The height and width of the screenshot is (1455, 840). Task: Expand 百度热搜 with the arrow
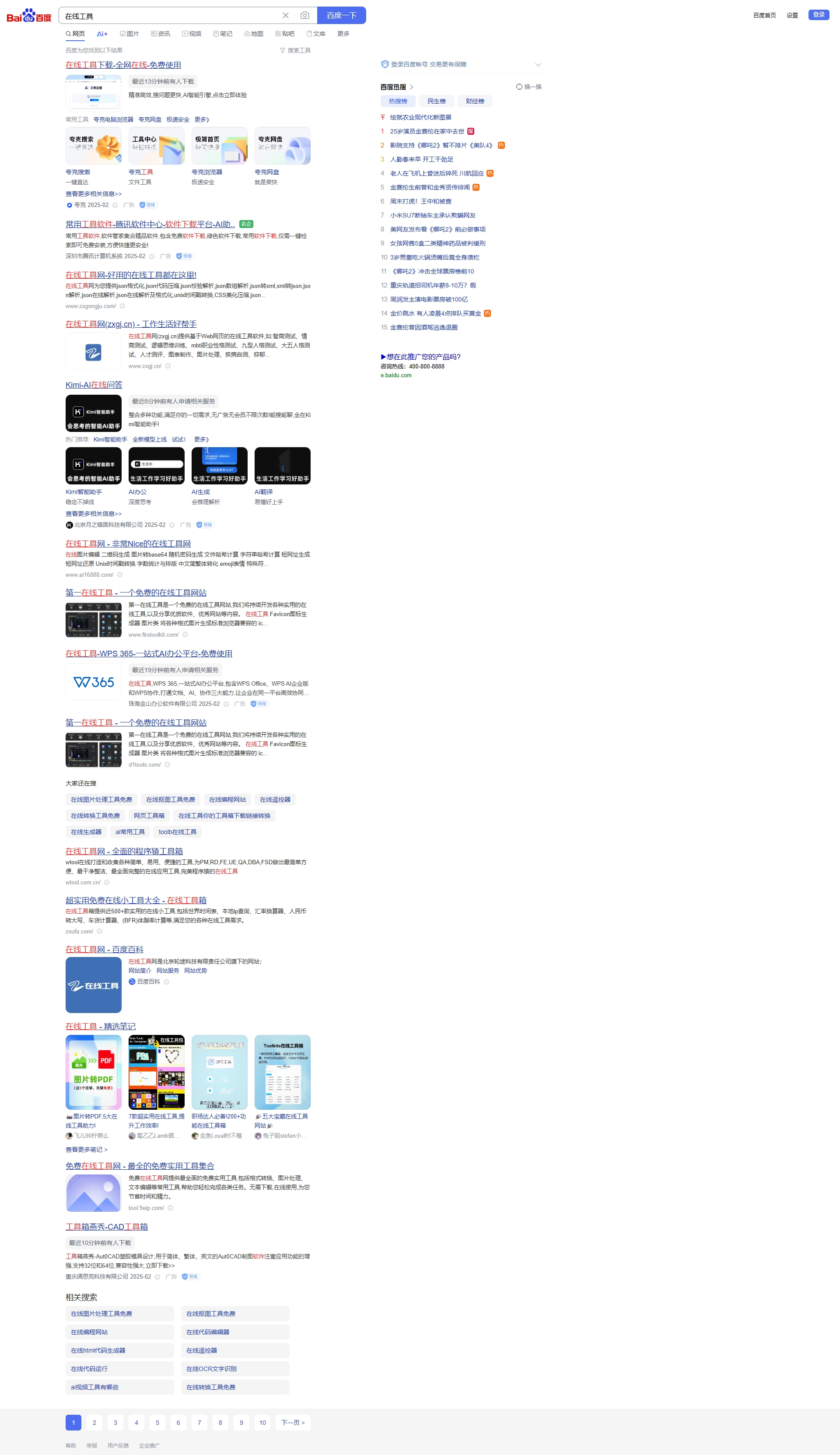click(x=411, y=87)
